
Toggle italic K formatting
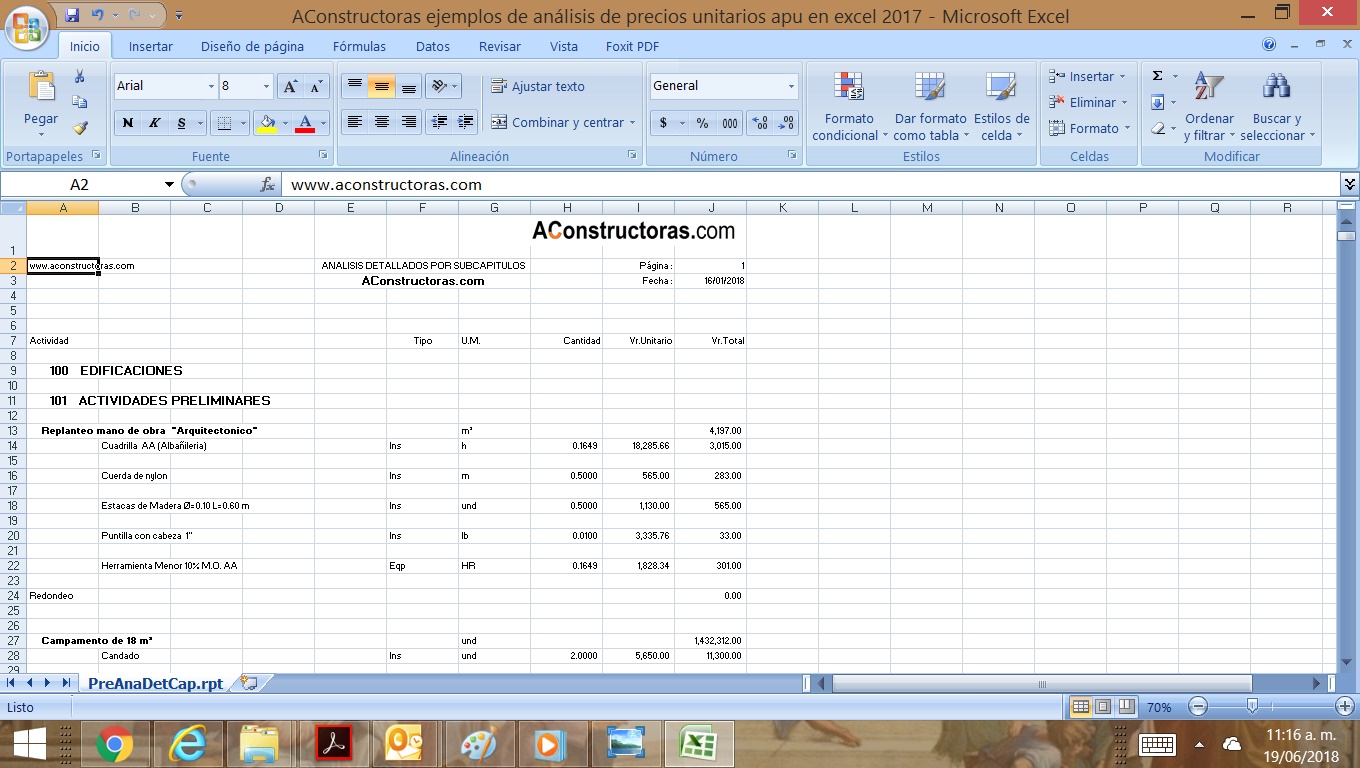[x=154, y=123]
